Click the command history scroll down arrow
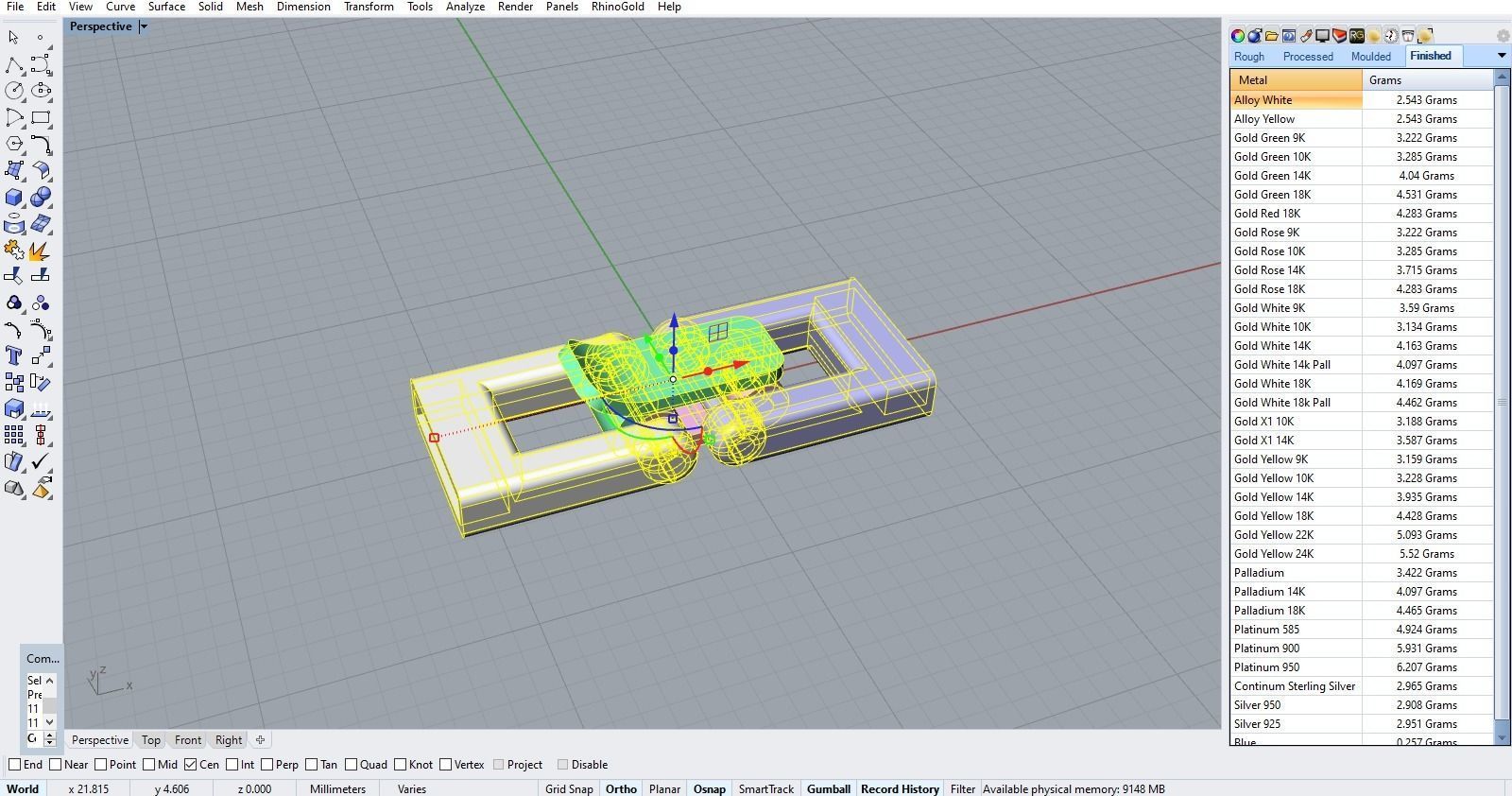Viewport: 1512px width, 796px height. pyautogui.click(x=50, y=723)
